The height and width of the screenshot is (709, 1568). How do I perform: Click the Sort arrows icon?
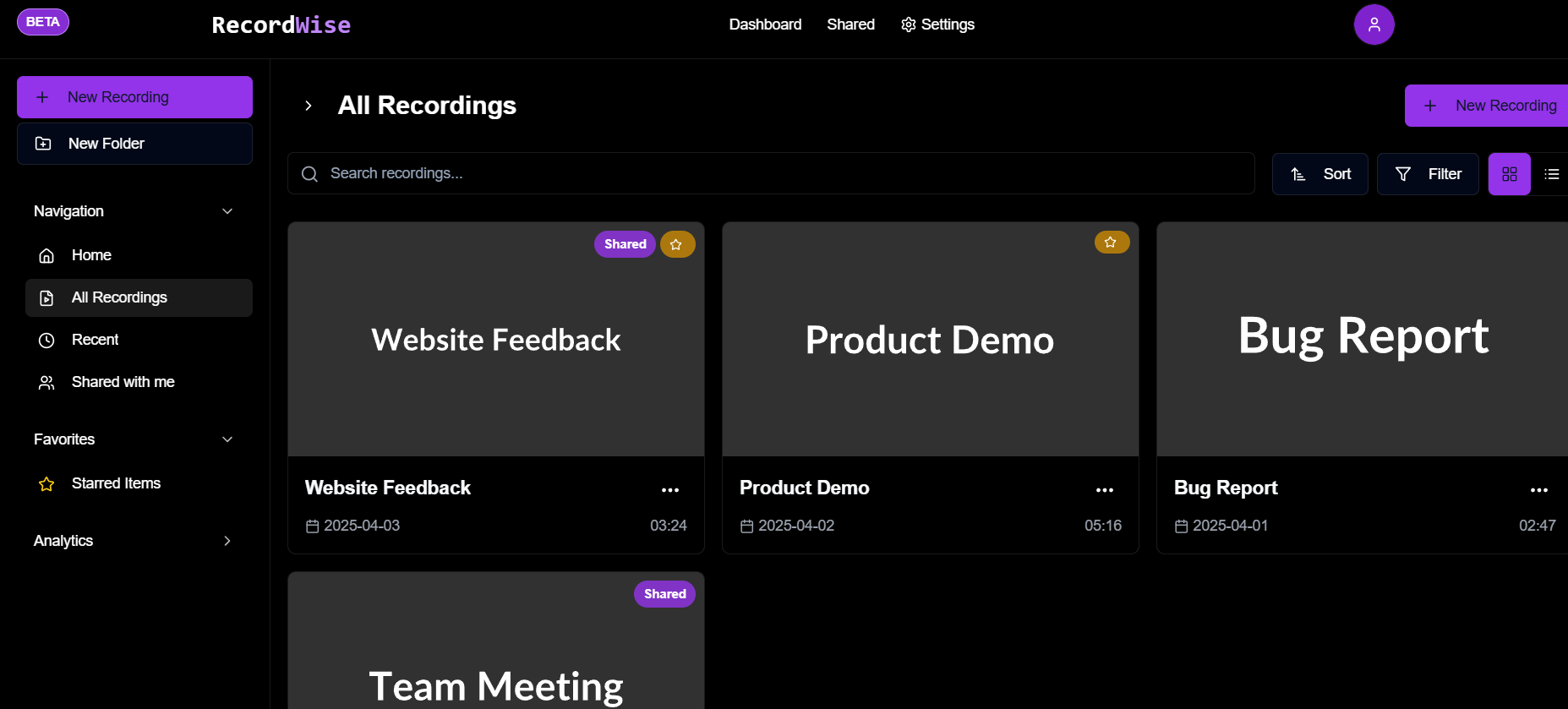click(x=1298, y=174)
